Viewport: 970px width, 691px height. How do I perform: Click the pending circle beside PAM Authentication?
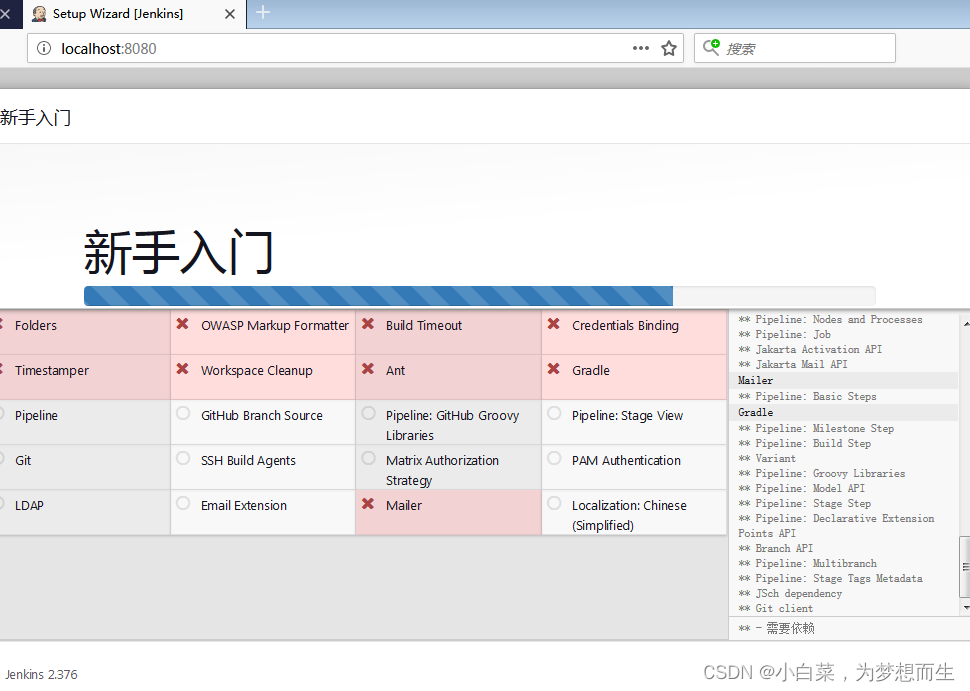554,458
